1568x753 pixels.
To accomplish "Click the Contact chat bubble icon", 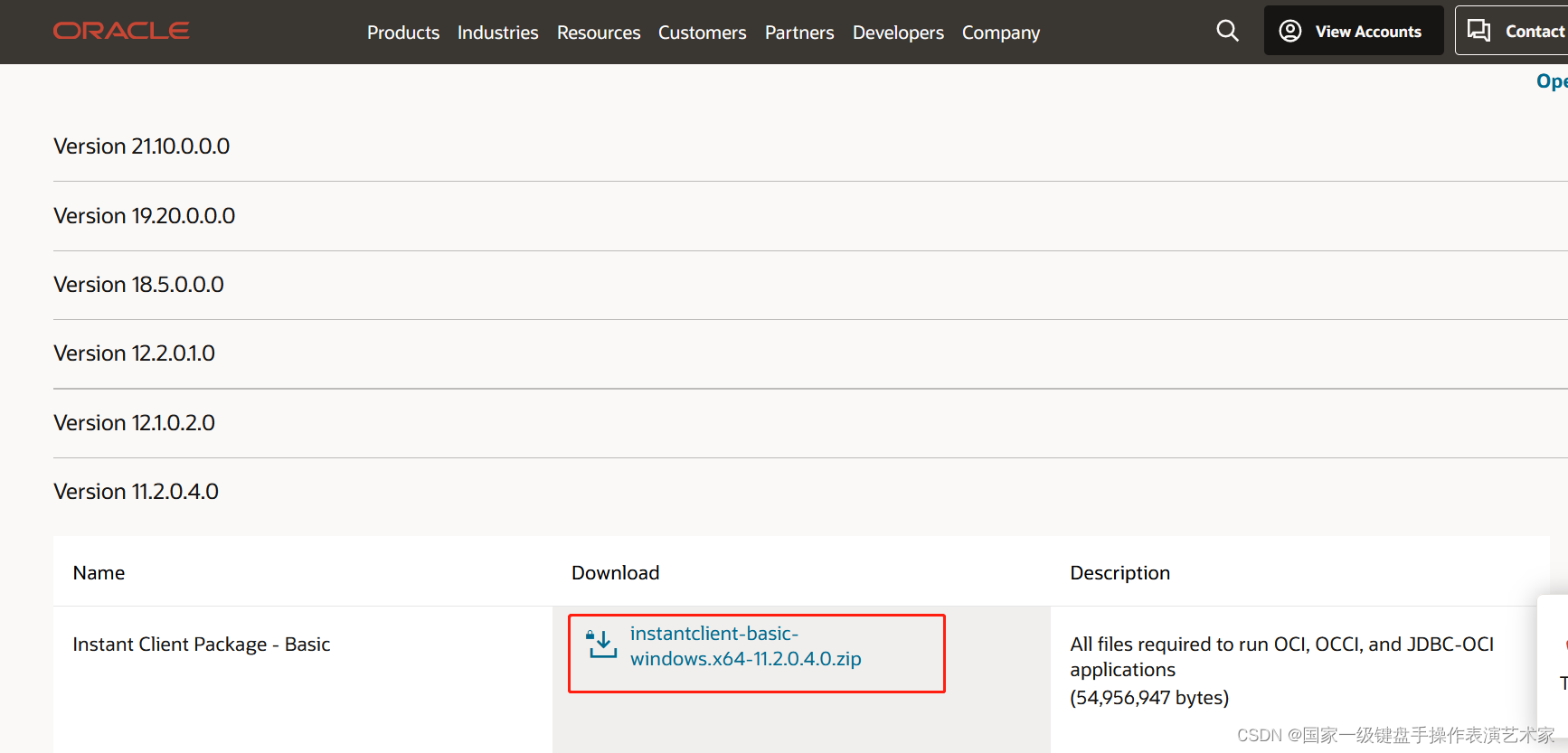I will tap(1478, 31).
